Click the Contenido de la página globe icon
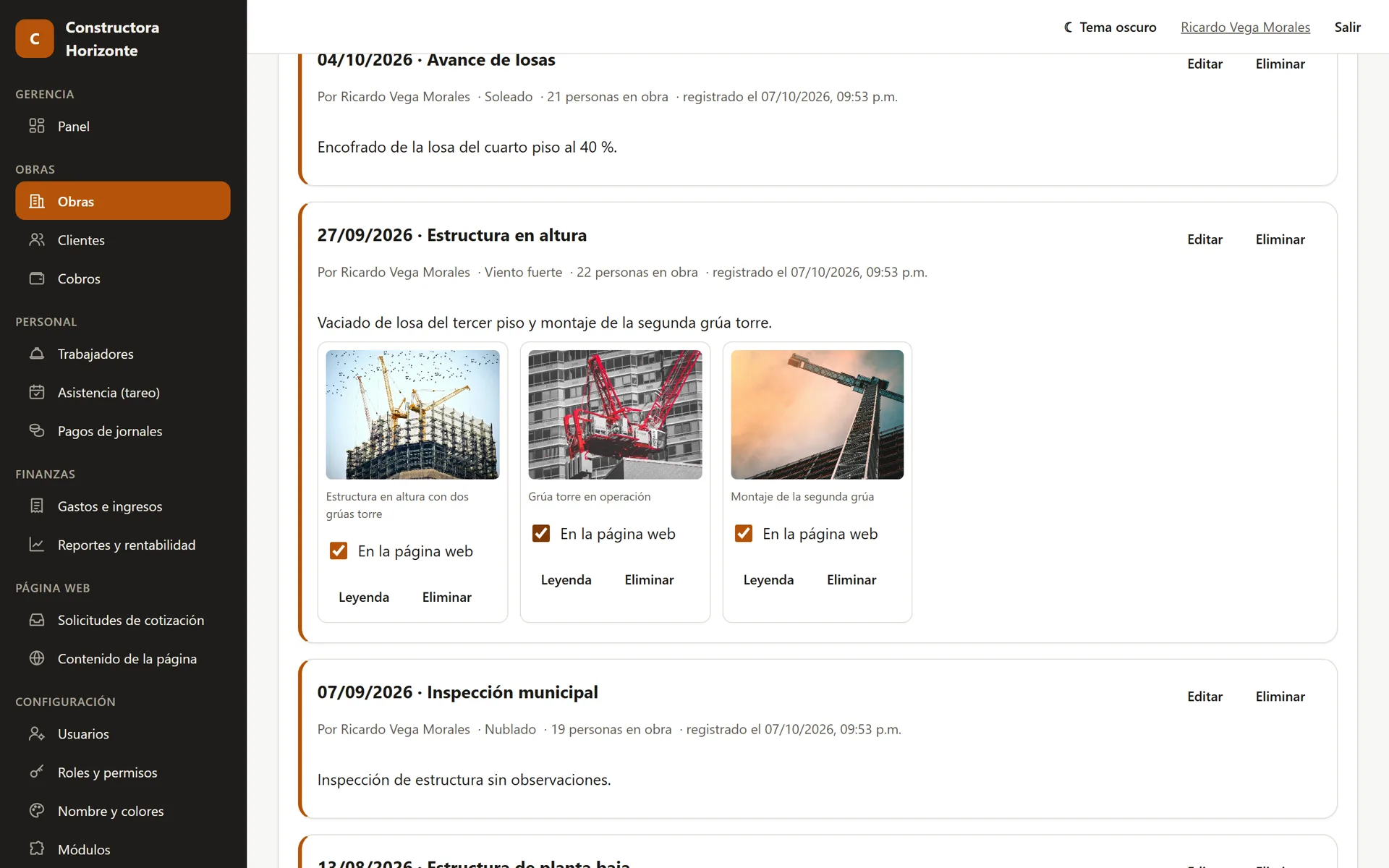The height and width of the screenshot is (868, 1389). (37, 658)
